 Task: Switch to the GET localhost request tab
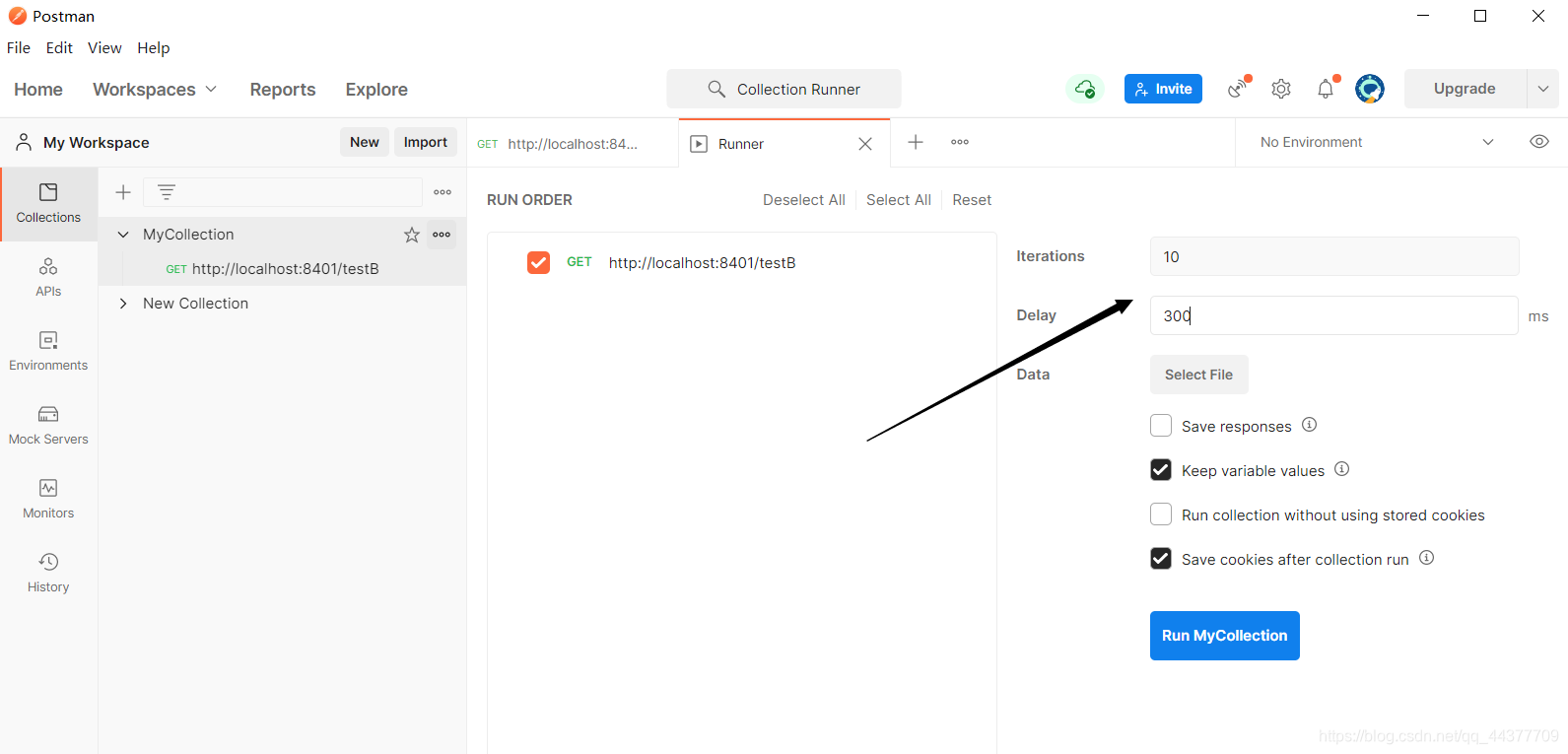click(x=573, y=144)
